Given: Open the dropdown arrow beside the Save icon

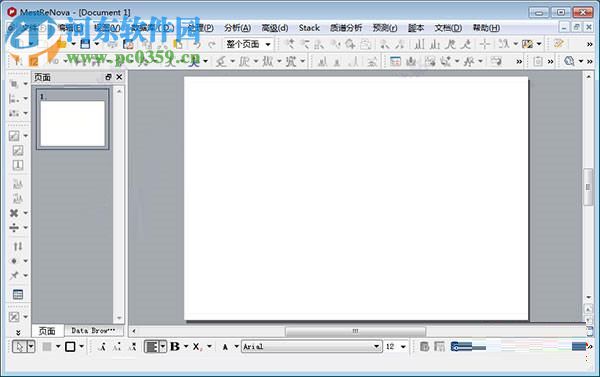Looking at the screenshot, I should tap(96, 44).
